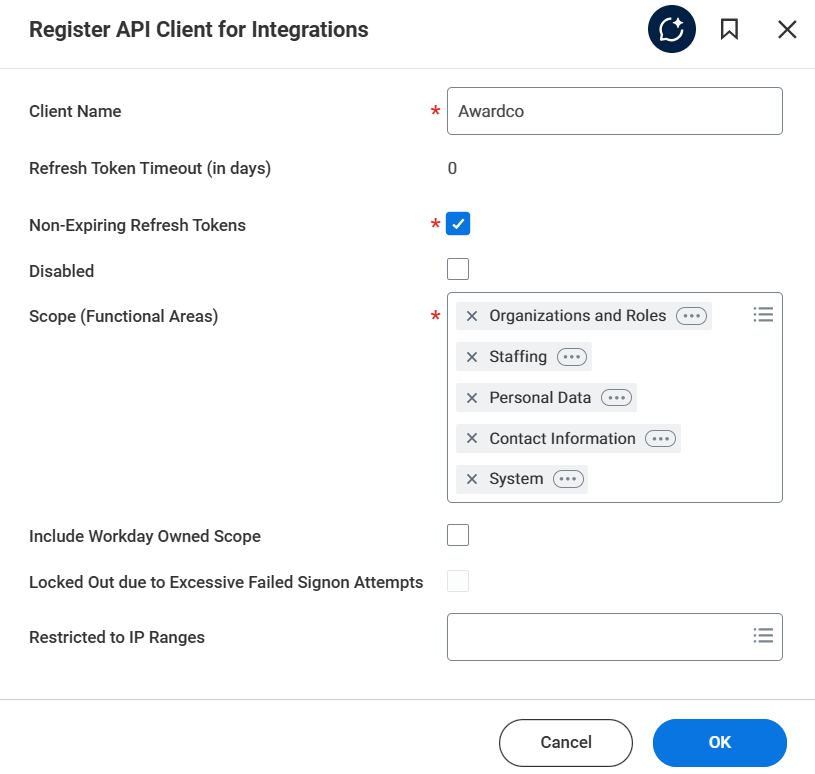Show related actions for Contact Information
The width and height of the screenshot is (815, 774).
[660, 439]
